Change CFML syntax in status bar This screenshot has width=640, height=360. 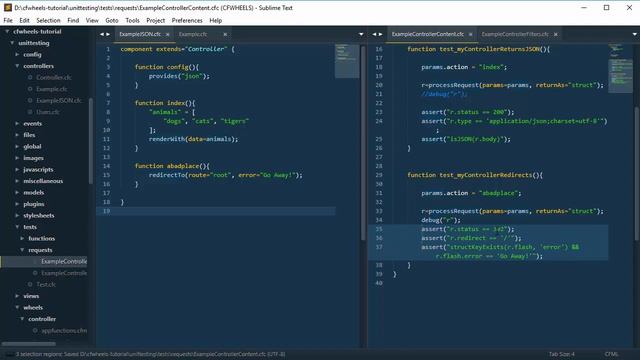click(611, 354)
